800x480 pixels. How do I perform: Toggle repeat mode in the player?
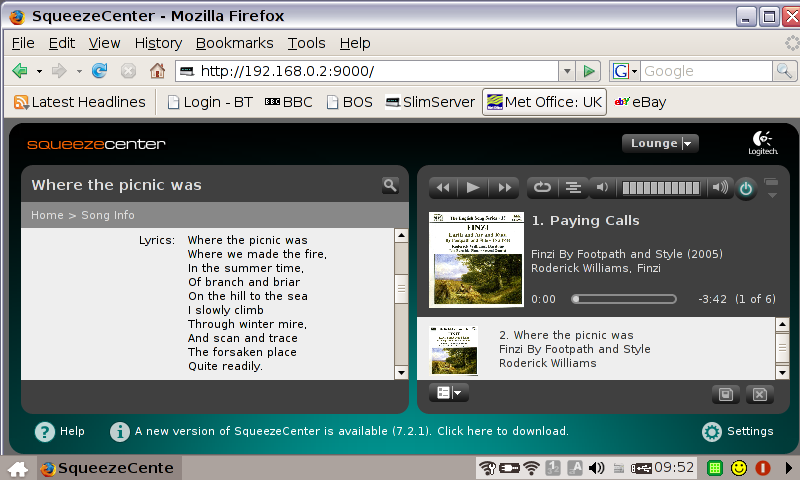(542, 187)
